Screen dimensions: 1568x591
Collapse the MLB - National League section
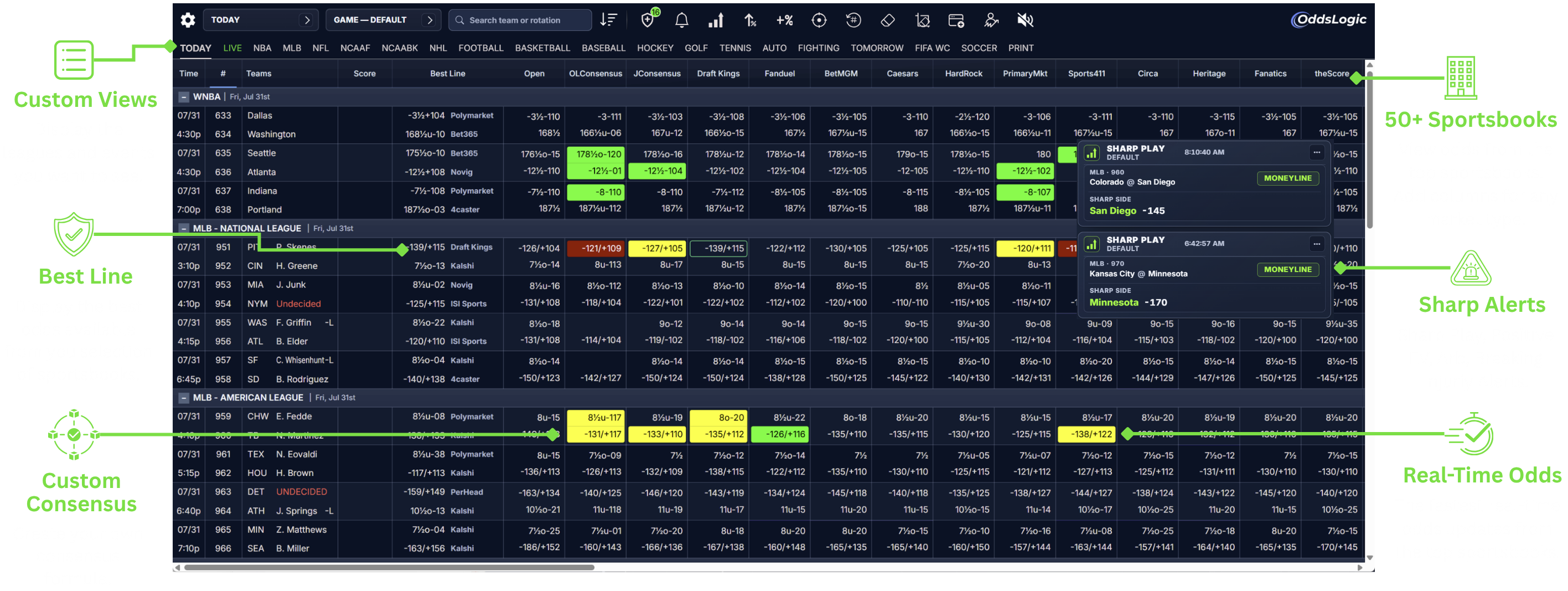click(183, 228)
